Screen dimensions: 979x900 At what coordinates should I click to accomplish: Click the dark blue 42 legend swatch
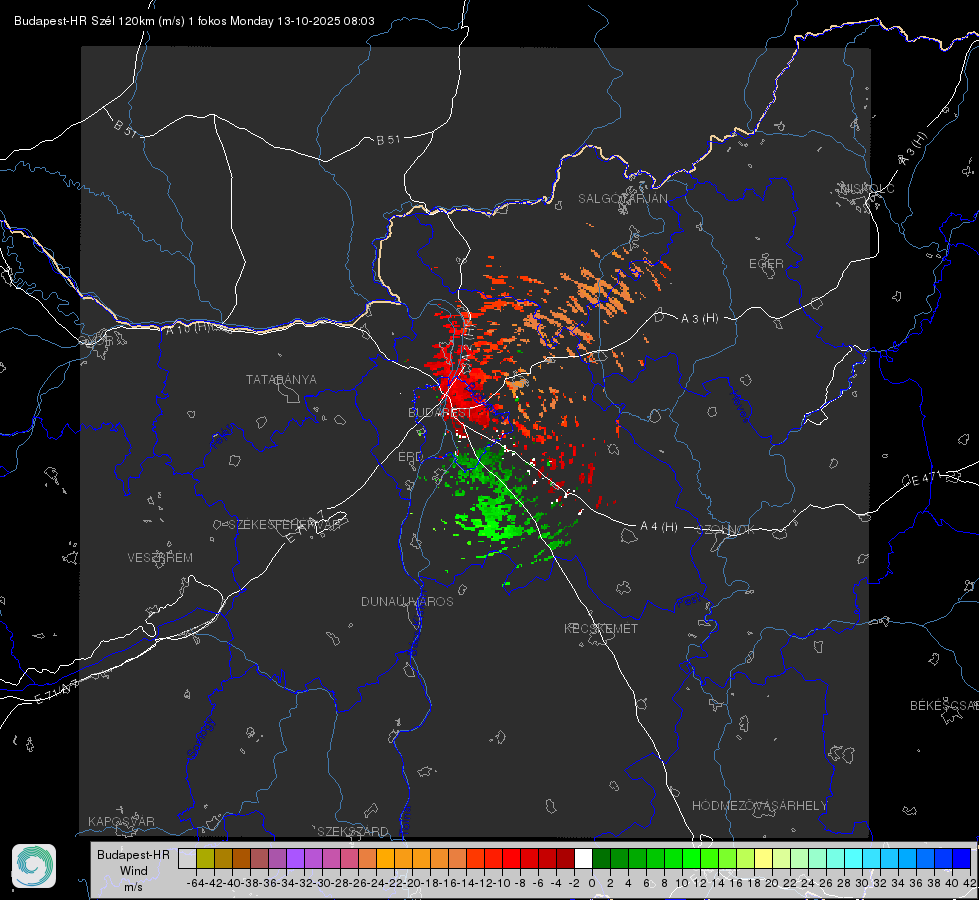(962, 858)
